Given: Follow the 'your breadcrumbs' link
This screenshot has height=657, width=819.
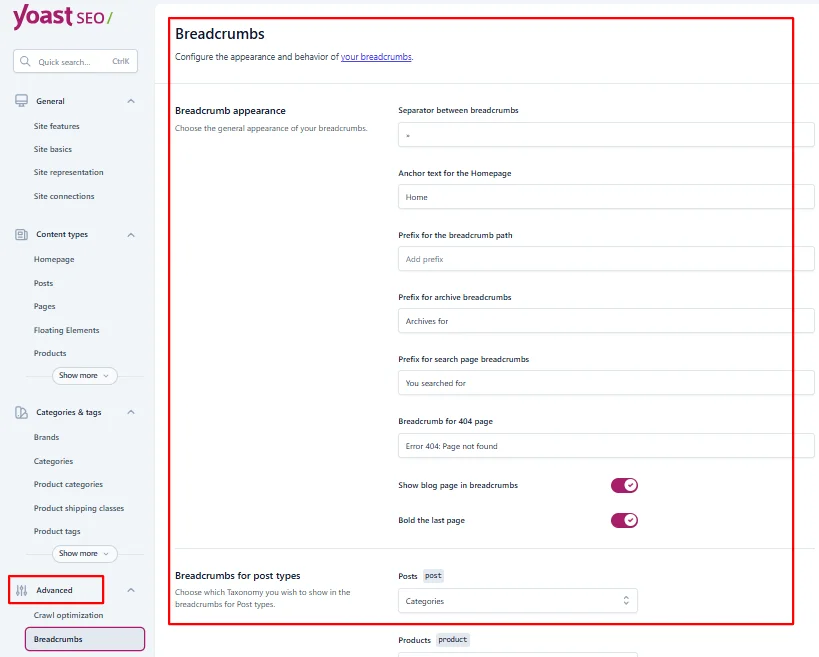Looking at the screenshot, I should point(376,56).
